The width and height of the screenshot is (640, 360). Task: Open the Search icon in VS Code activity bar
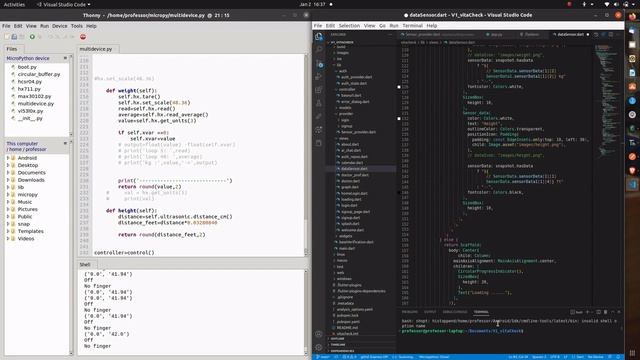click(319, 50)
